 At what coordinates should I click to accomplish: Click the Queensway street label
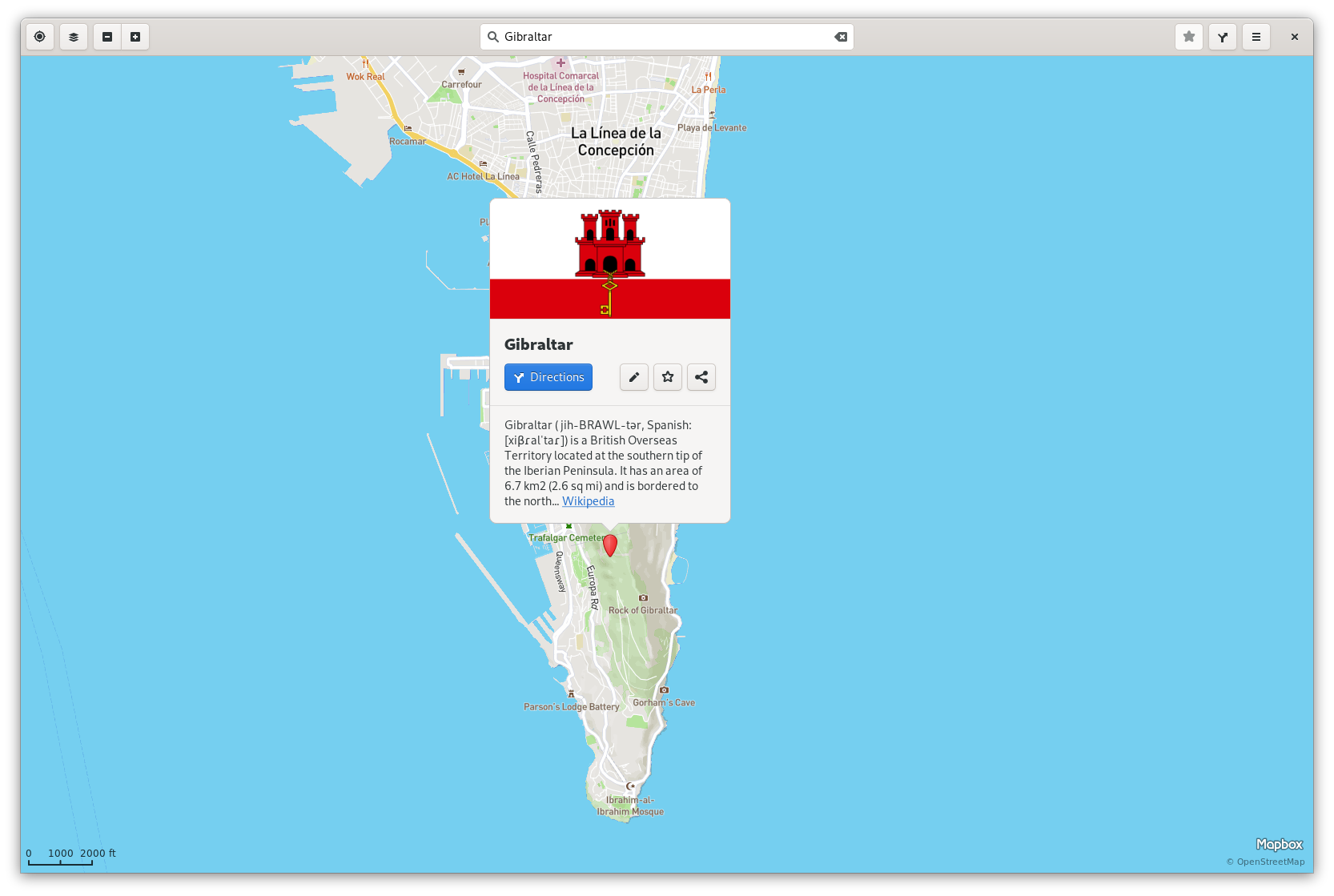pyautogui.click(x=560, y=572)
